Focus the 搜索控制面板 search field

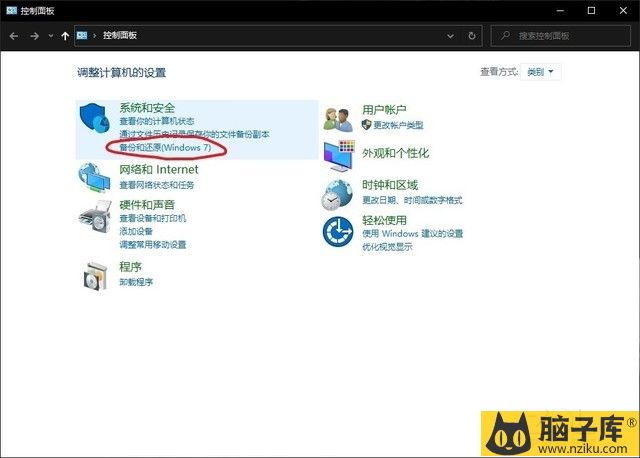coord(561,36)
